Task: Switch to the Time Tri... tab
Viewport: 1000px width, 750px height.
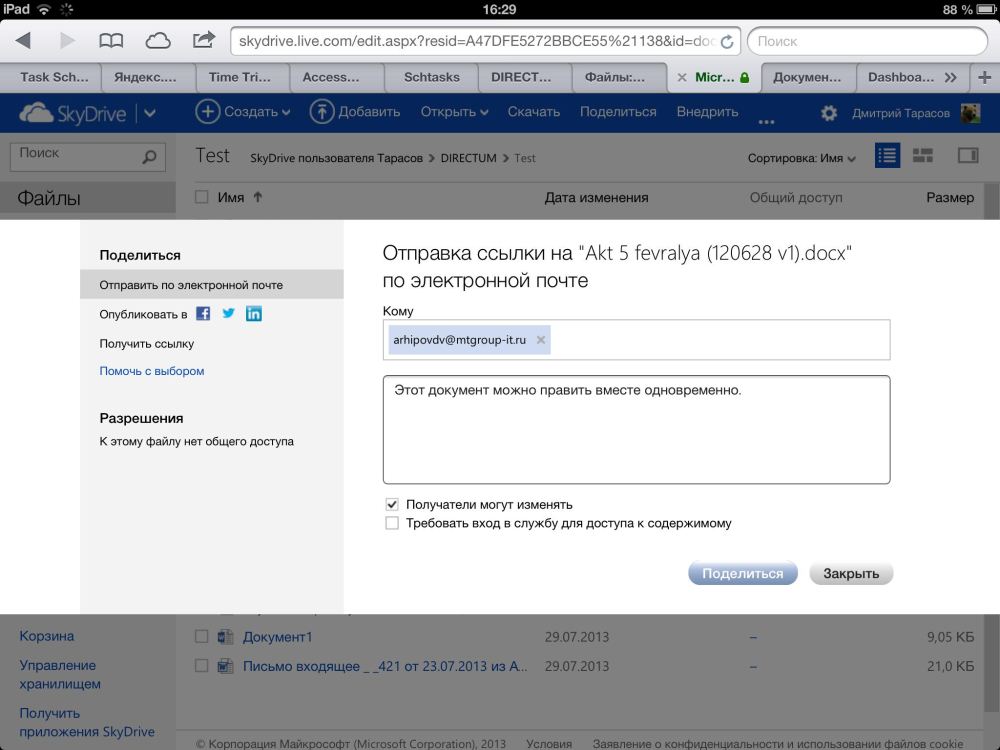Action: [x=240, y=77]
